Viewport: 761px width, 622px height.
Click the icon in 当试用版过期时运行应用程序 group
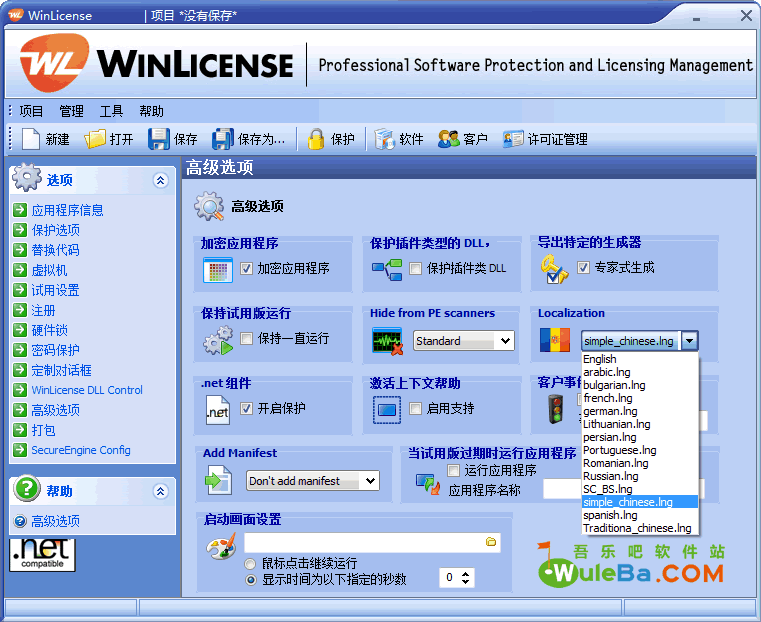tap(428, 484)
